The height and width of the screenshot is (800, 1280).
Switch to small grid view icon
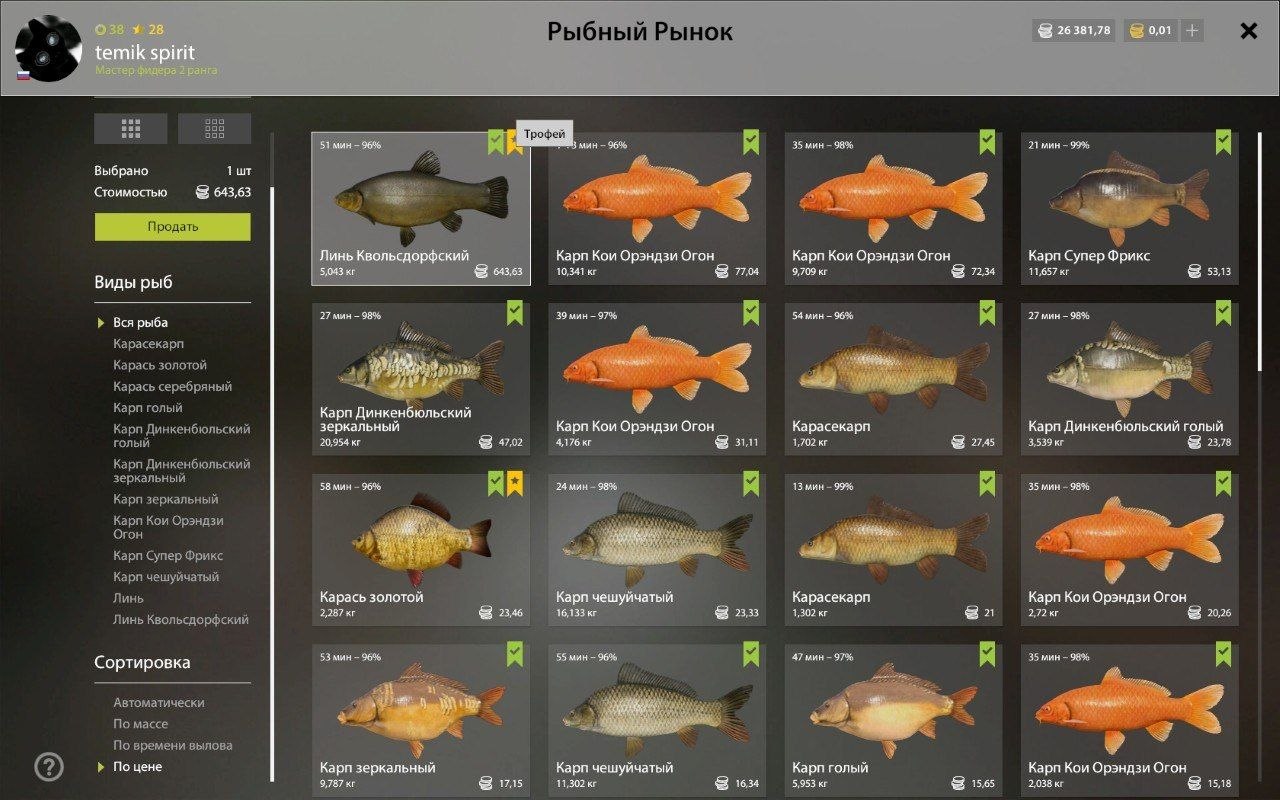coord(214,129)
